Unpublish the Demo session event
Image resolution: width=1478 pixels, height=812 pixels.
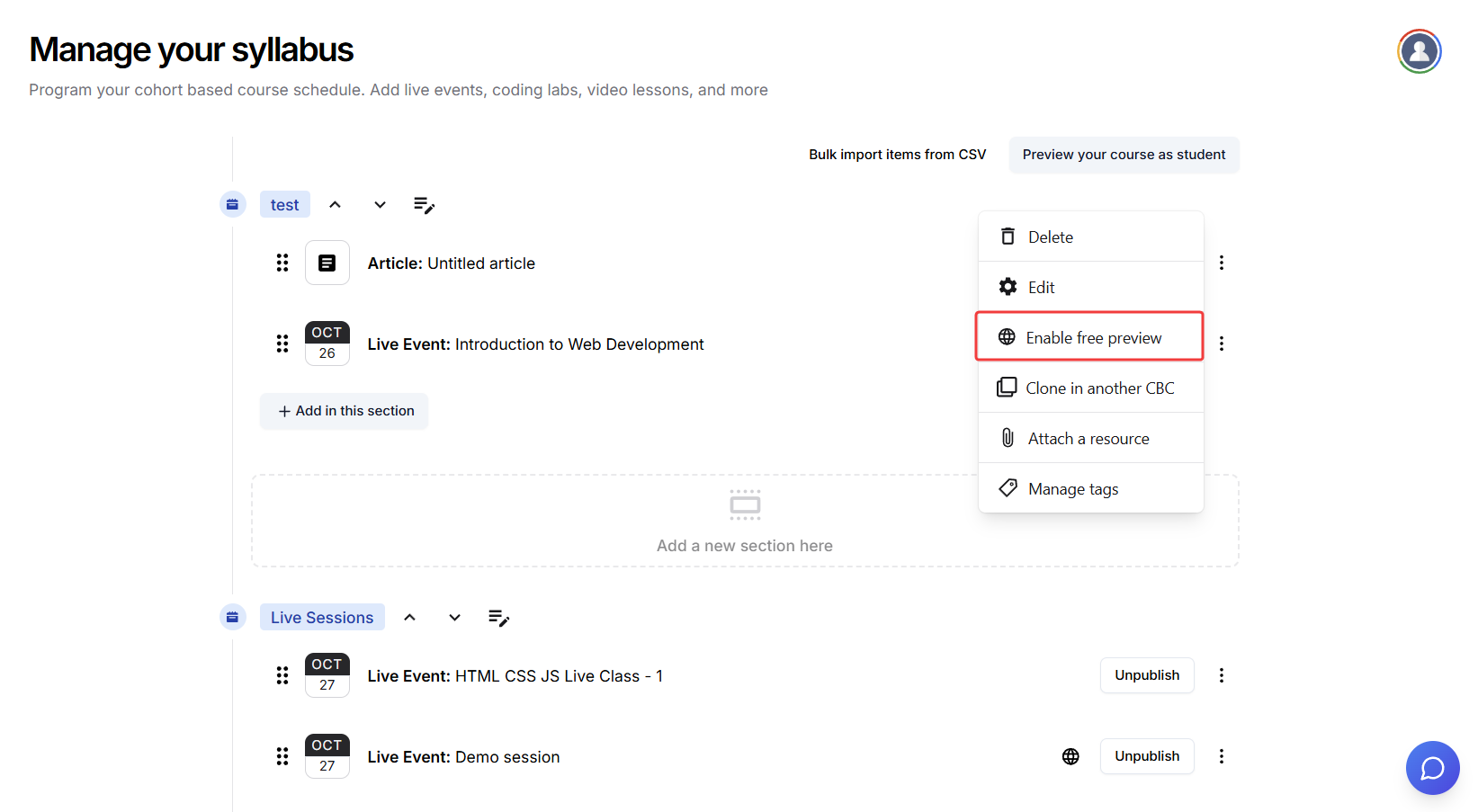coord(1146,756)
